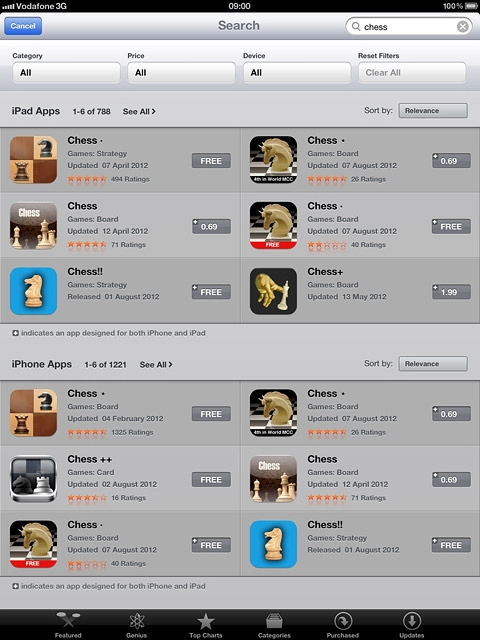Open Chess ++ app icon in iPhone Apps
This screenshot has width=480, height=640.
pyautogui.click(x=33, y=478)
